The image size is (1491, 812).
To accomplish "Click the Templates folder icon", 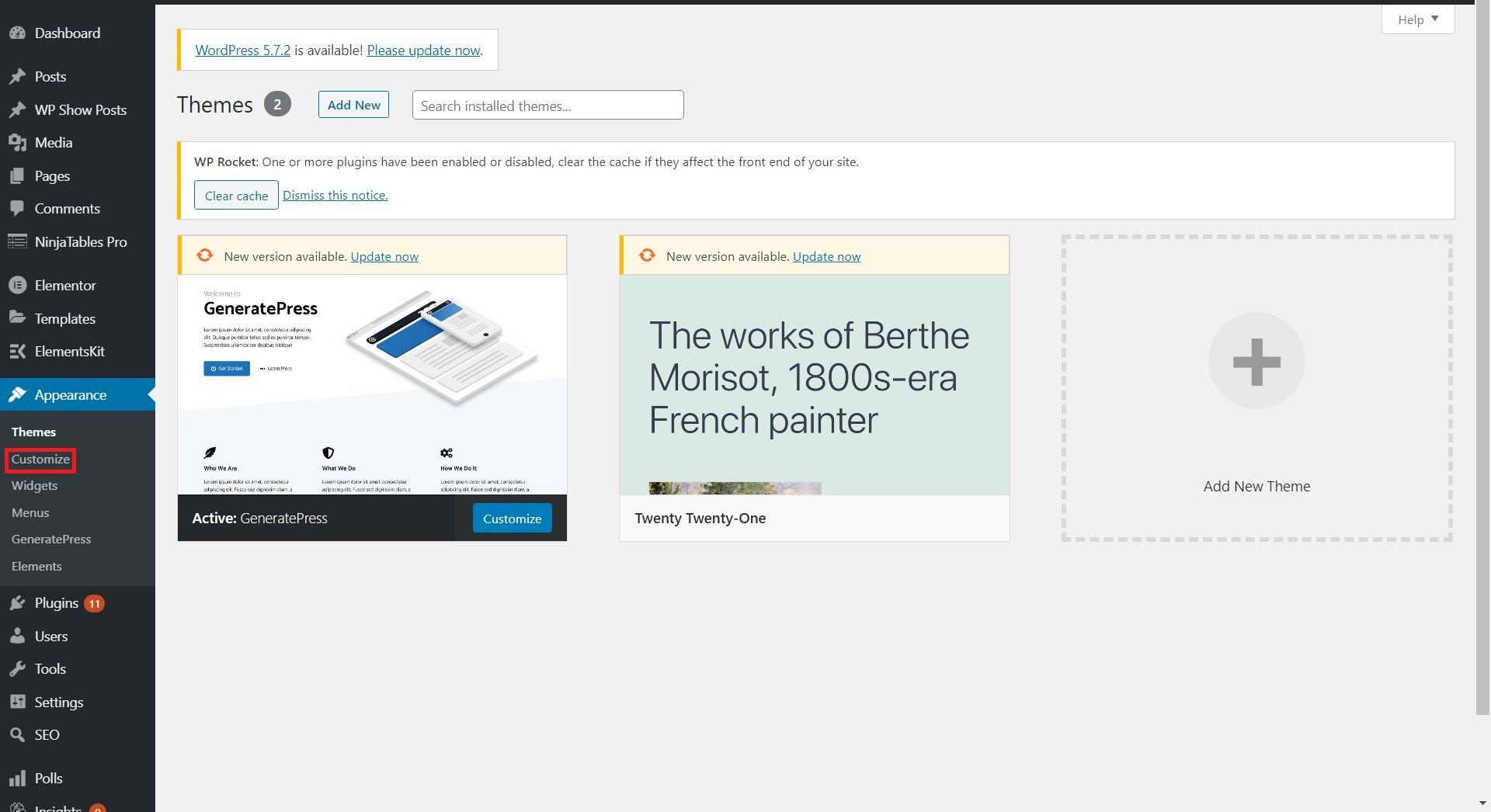I will pyautogui.click(x=17, y=319).
